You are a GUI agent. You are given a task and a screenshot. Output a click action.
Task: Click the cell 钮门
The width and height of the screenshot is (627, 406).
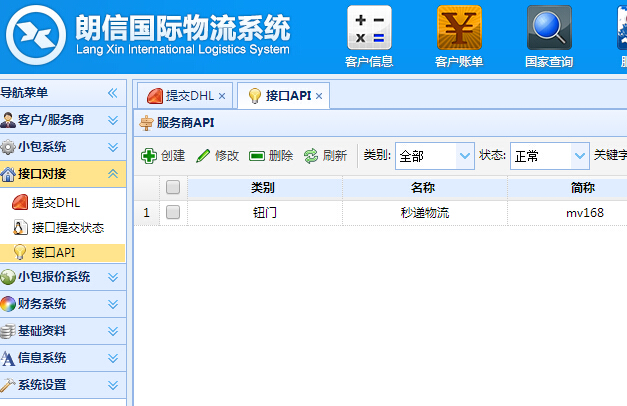[264, 212]
